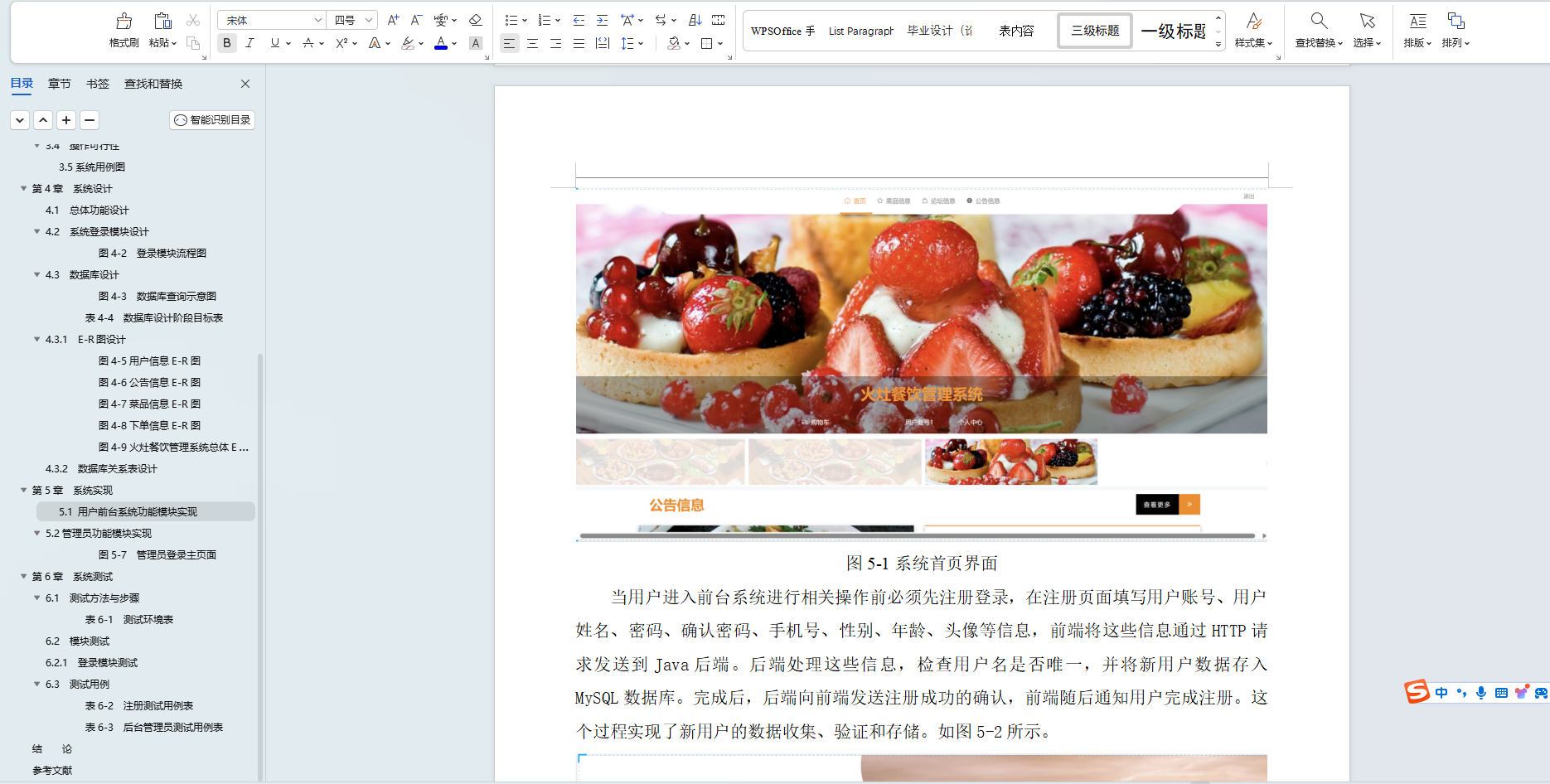Click the 智能识别目录 button
This screenshot has width=1550, height=784.
click(x=212, y=120)
